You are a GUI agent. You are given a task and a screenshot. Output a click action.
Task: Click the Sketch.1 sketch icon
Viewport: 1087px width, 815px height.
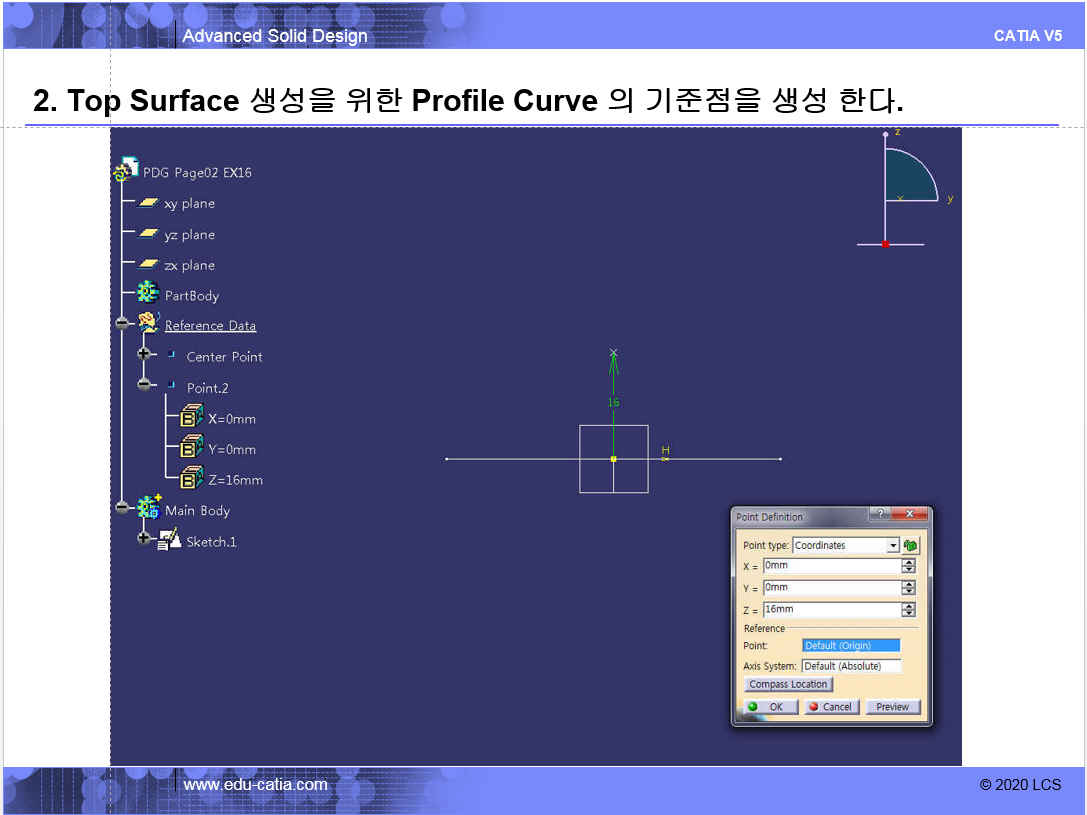tap(169, 539)
